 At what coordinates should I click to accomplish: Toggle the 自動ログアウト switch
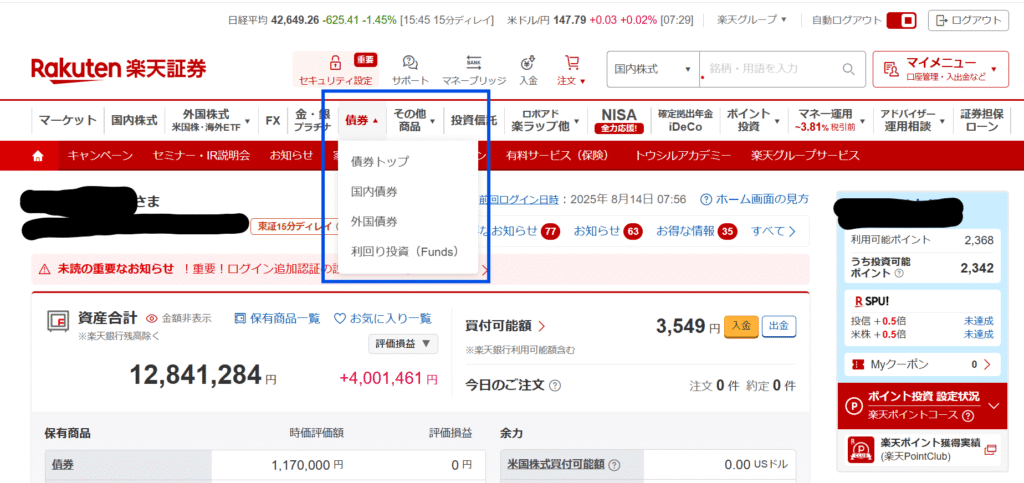(903, 20)
